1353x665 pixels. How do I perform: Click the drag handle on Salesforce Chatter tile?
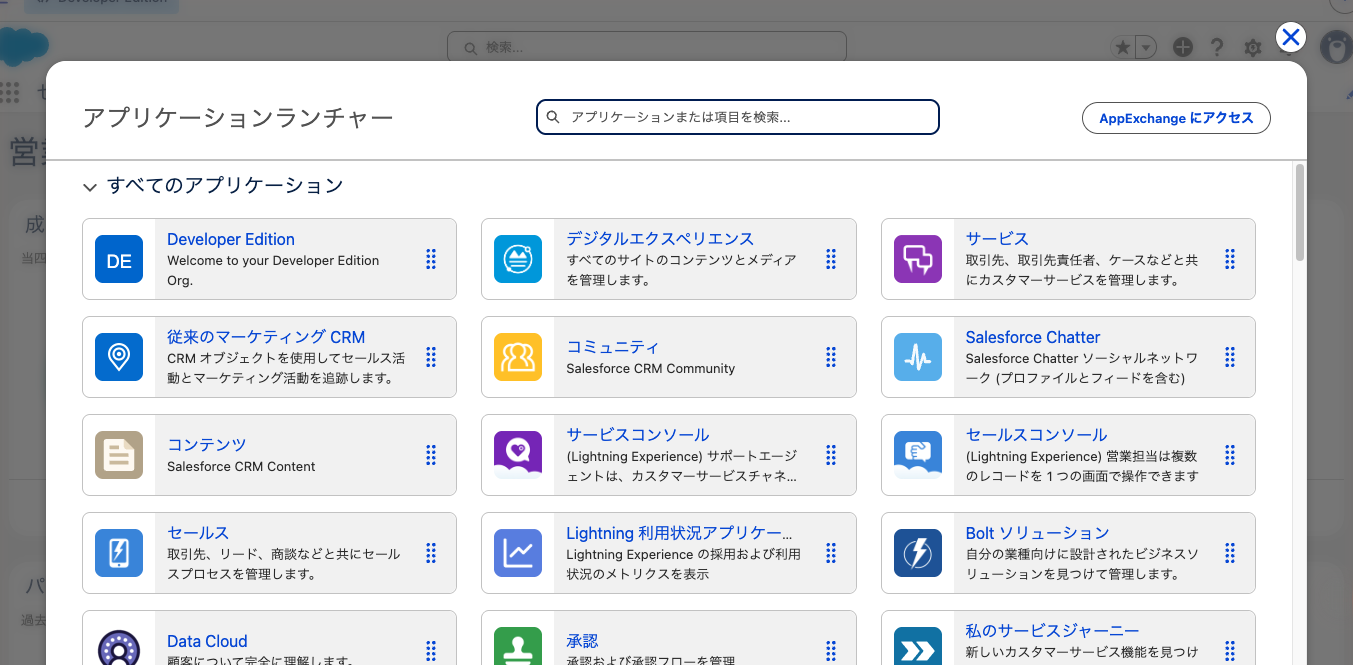[1230, 357]
